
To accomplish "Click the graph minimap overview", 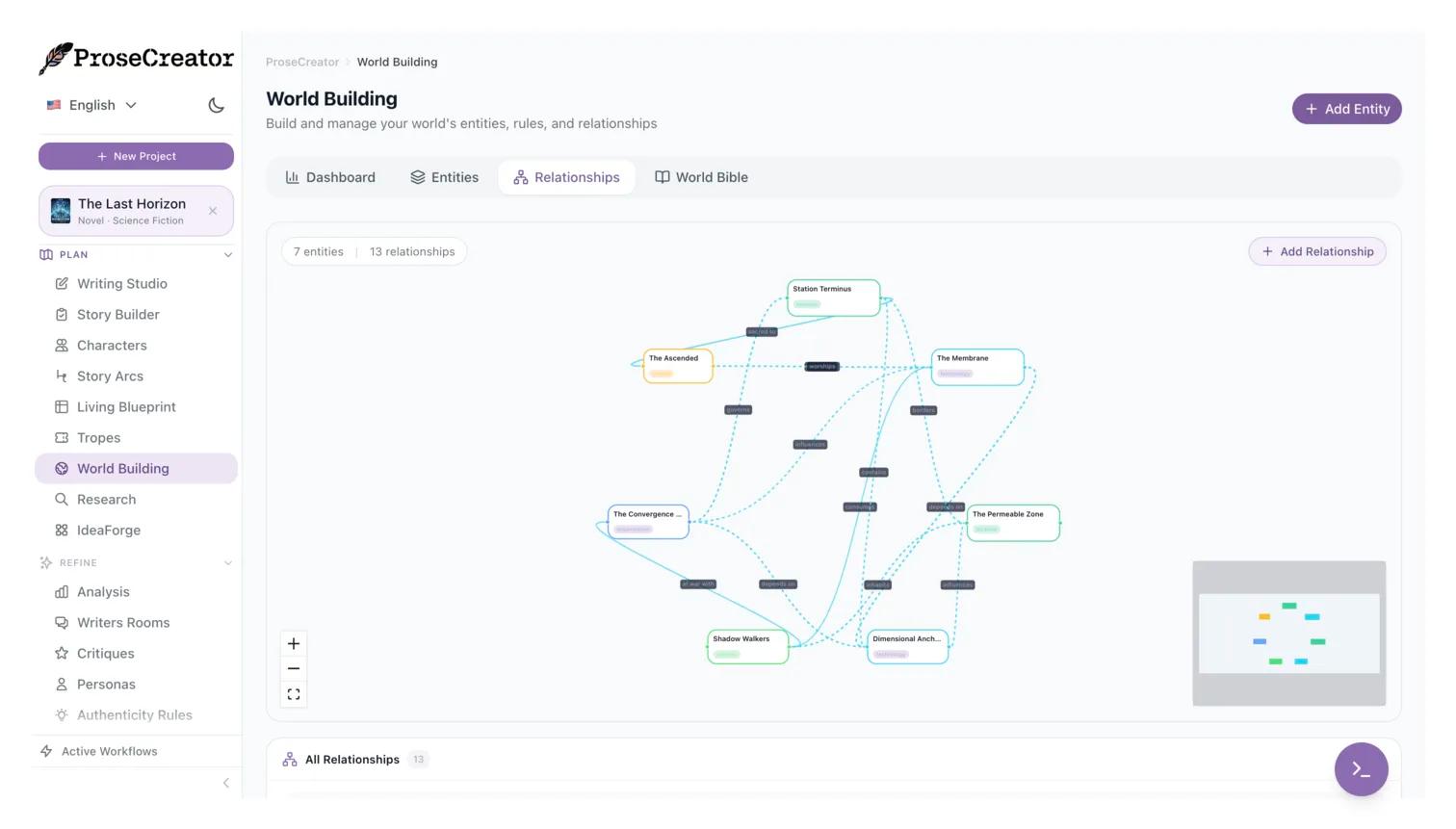I will coord(1288,634).
